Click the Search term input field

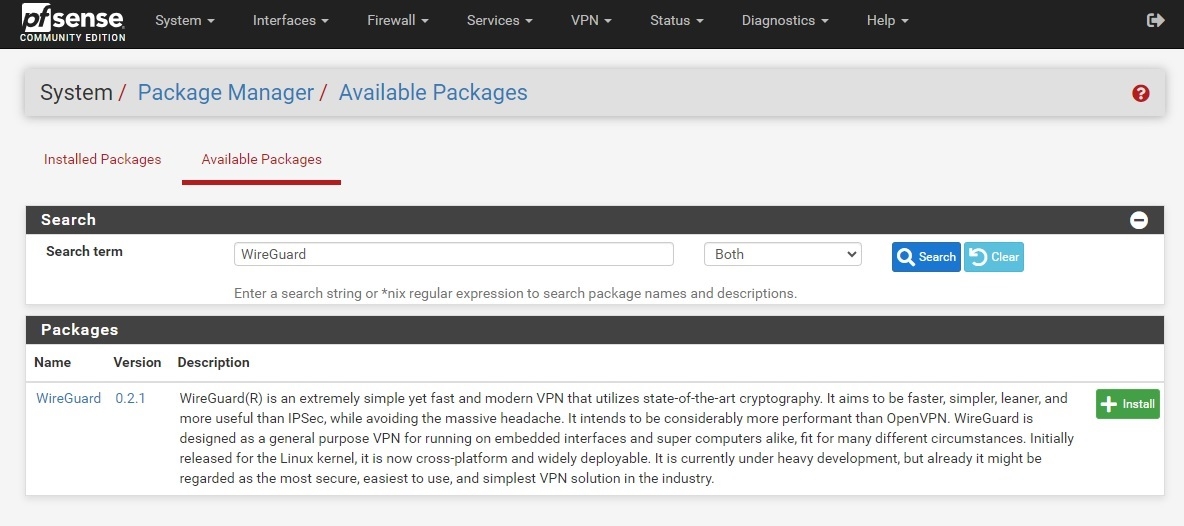coord(453,254)
